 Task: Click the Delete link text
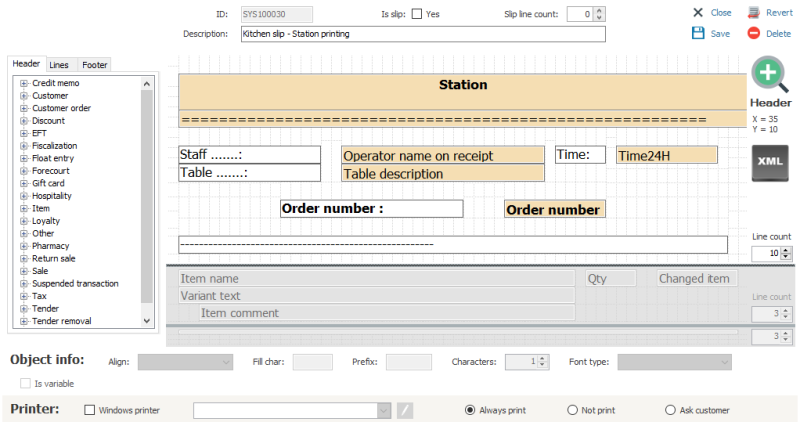778,34
